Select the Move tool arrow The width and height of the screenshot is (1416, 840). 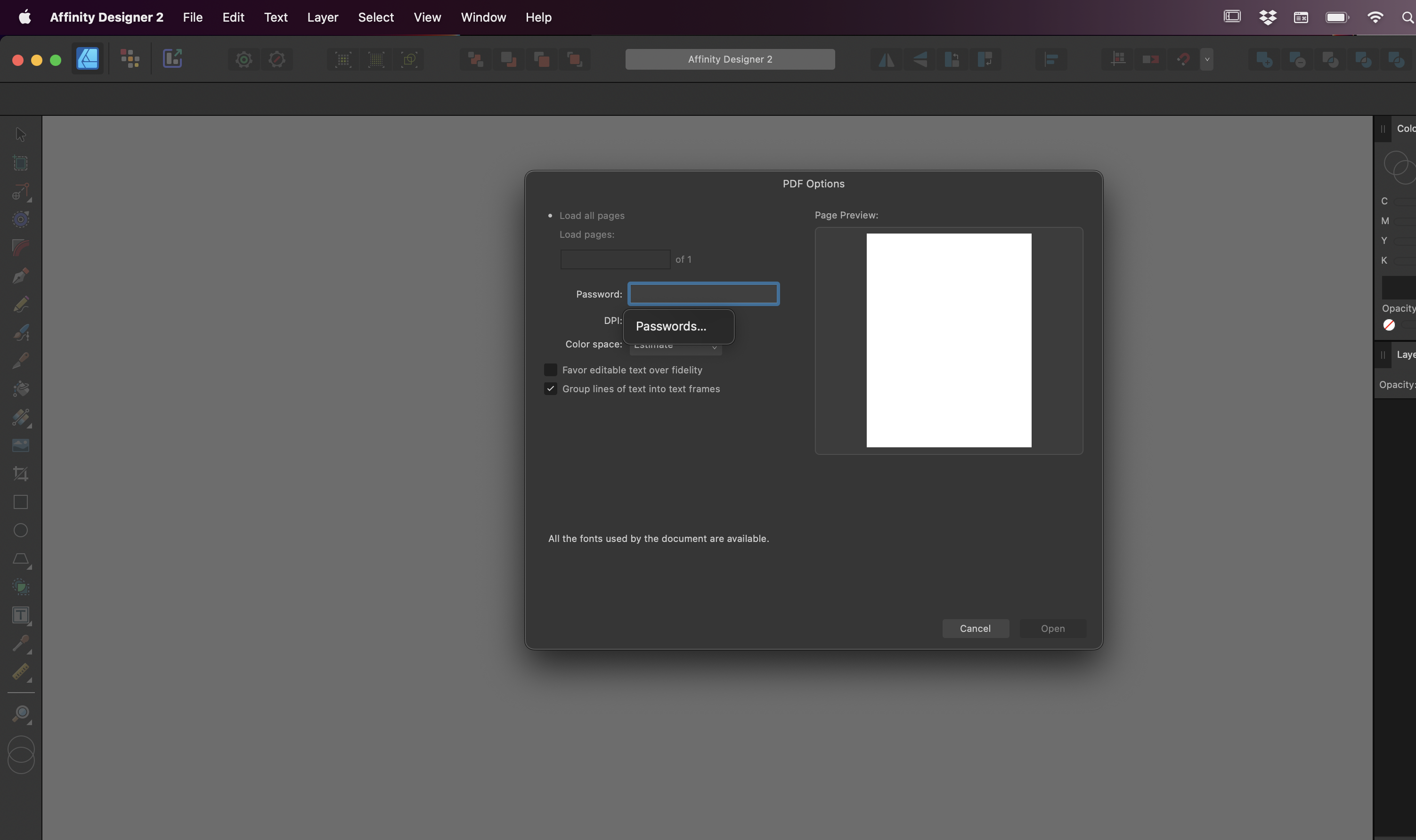20,135
